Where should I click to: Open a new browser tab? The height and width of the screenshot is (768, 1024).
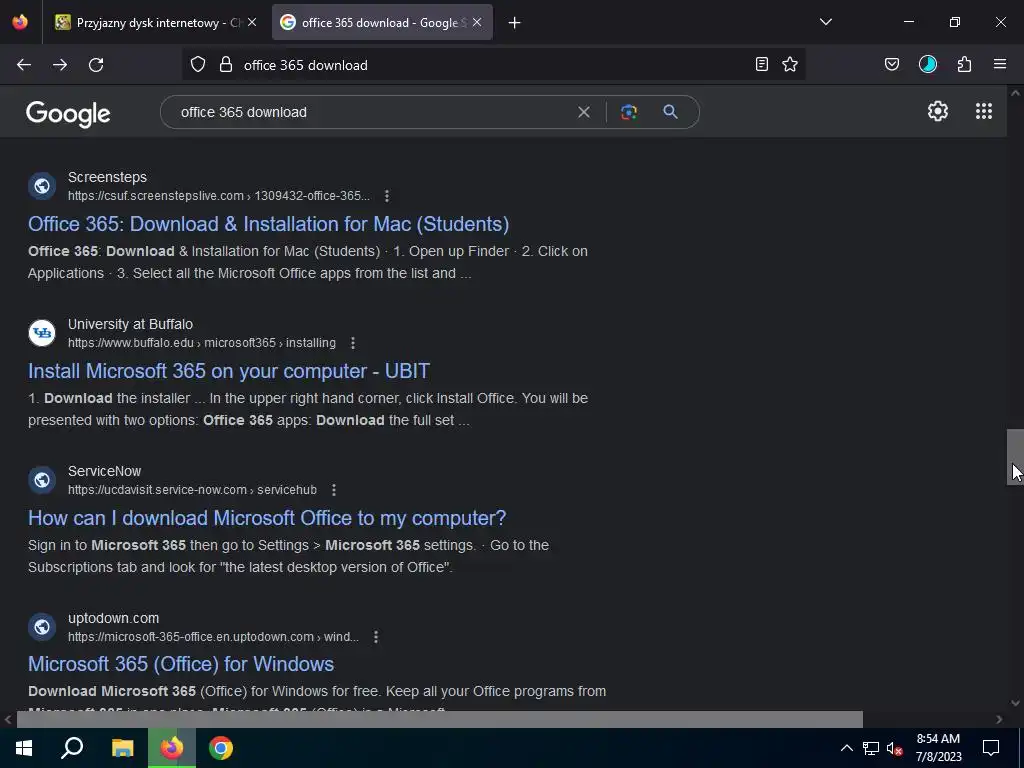click(x=515, y=23)
